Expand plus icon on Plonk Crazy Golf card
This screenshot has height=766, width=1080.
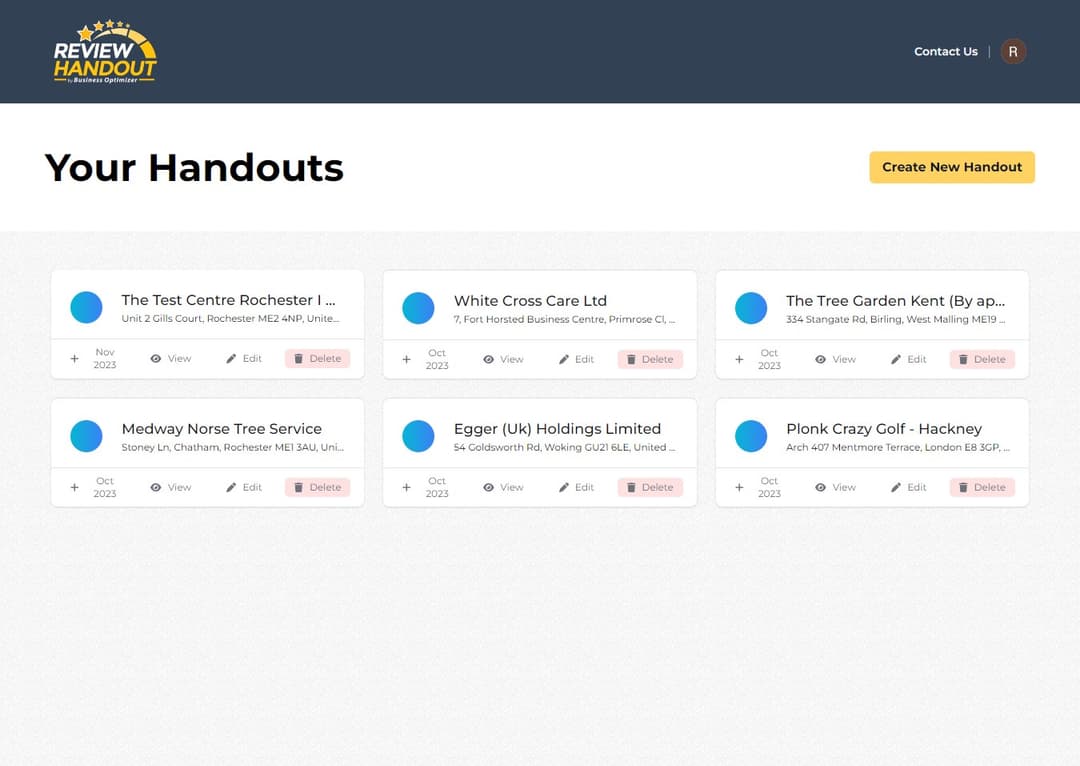click(x=739, y=487)
